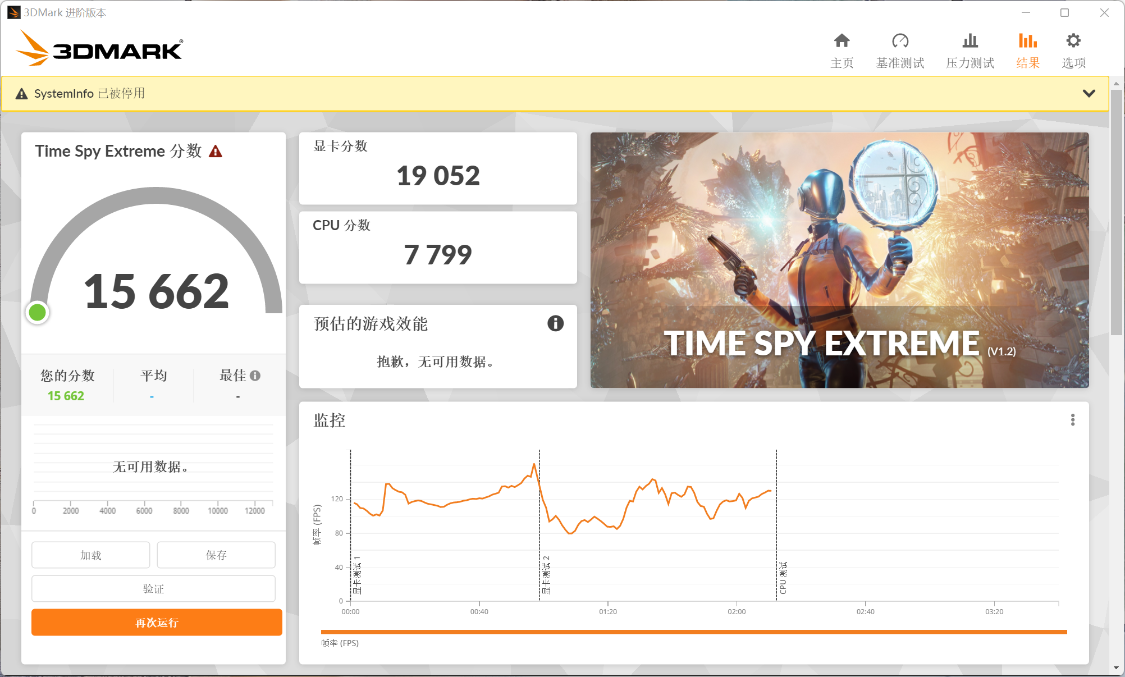This screenshot has height=677, width=1125.
Task: Click the info icon next to 最佳
Action: (x=255, y=376)
